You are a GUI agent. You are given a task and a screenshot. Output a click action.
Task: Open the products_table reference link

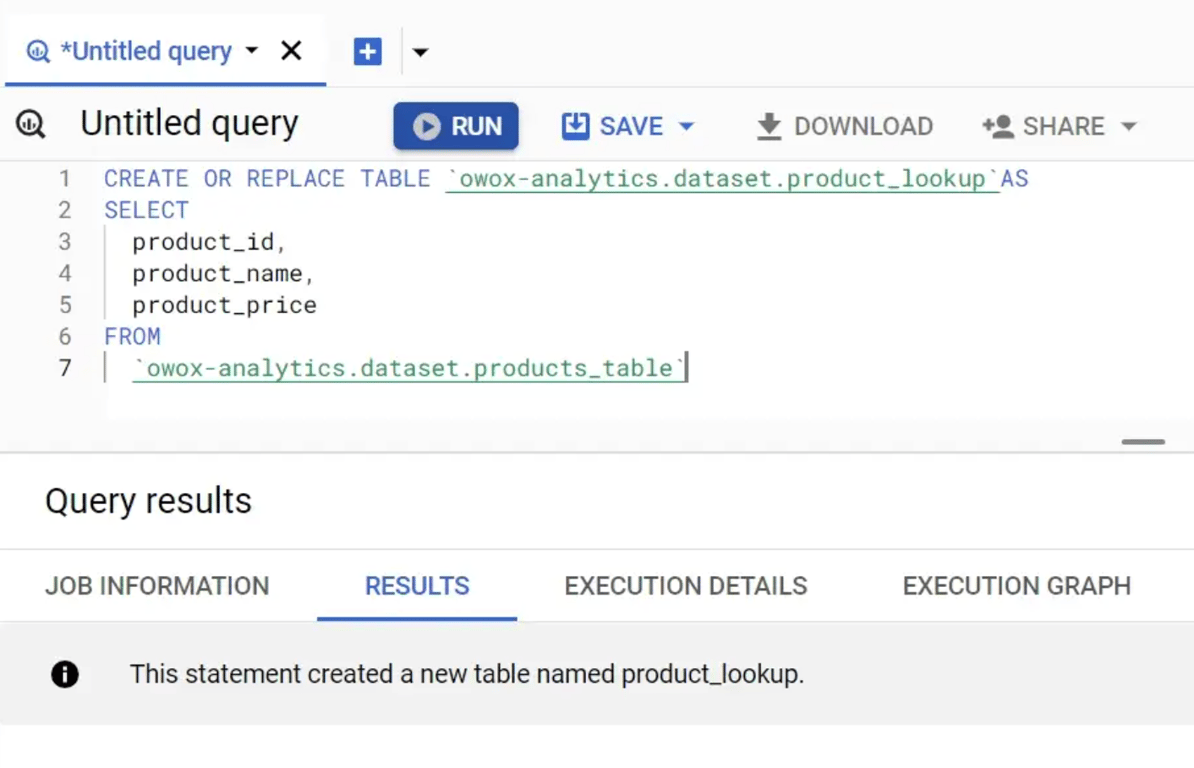coord(409,368)
